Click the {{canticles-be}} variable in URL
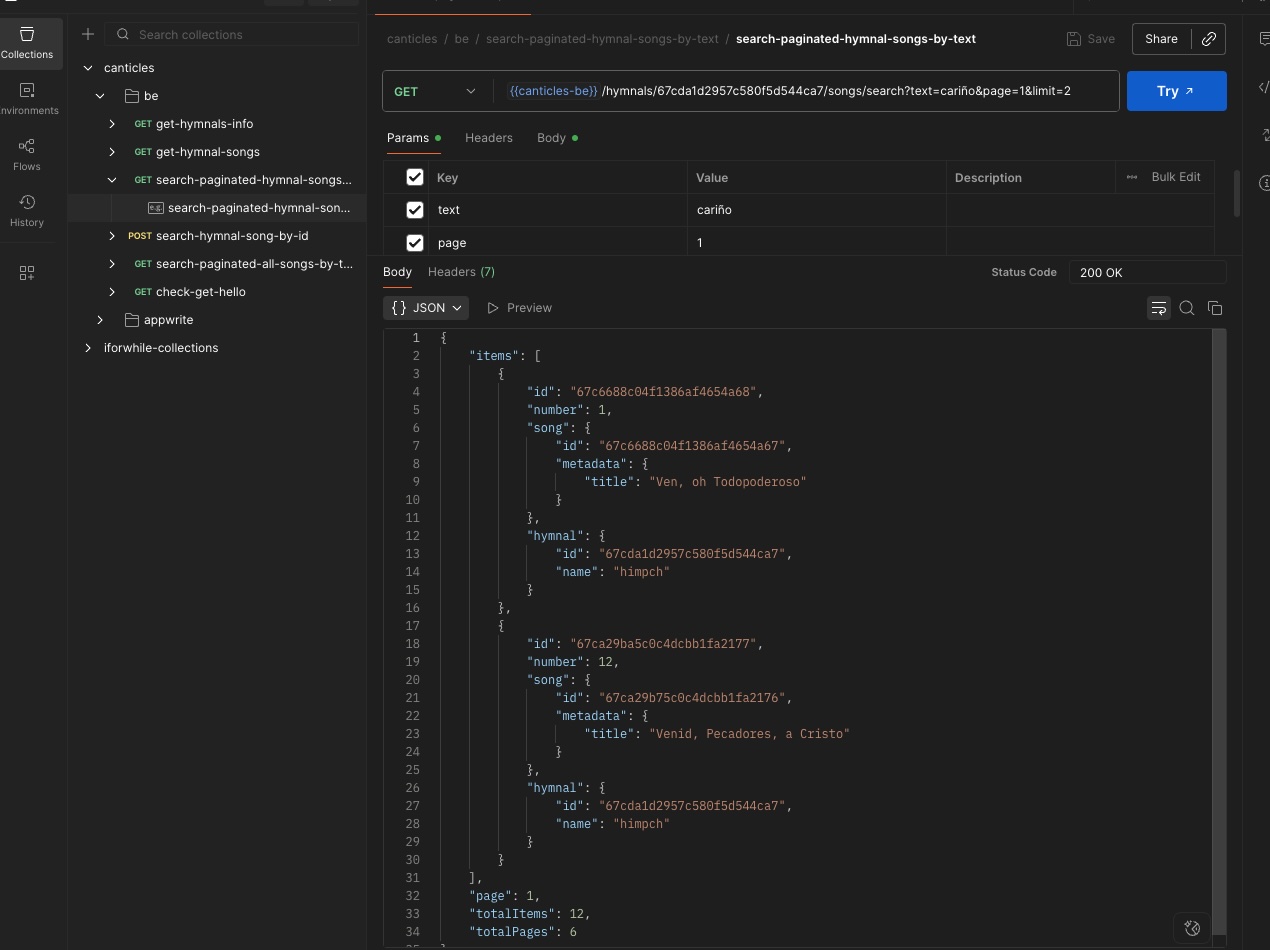This screenshot has height=950, width=1270. 553,91
